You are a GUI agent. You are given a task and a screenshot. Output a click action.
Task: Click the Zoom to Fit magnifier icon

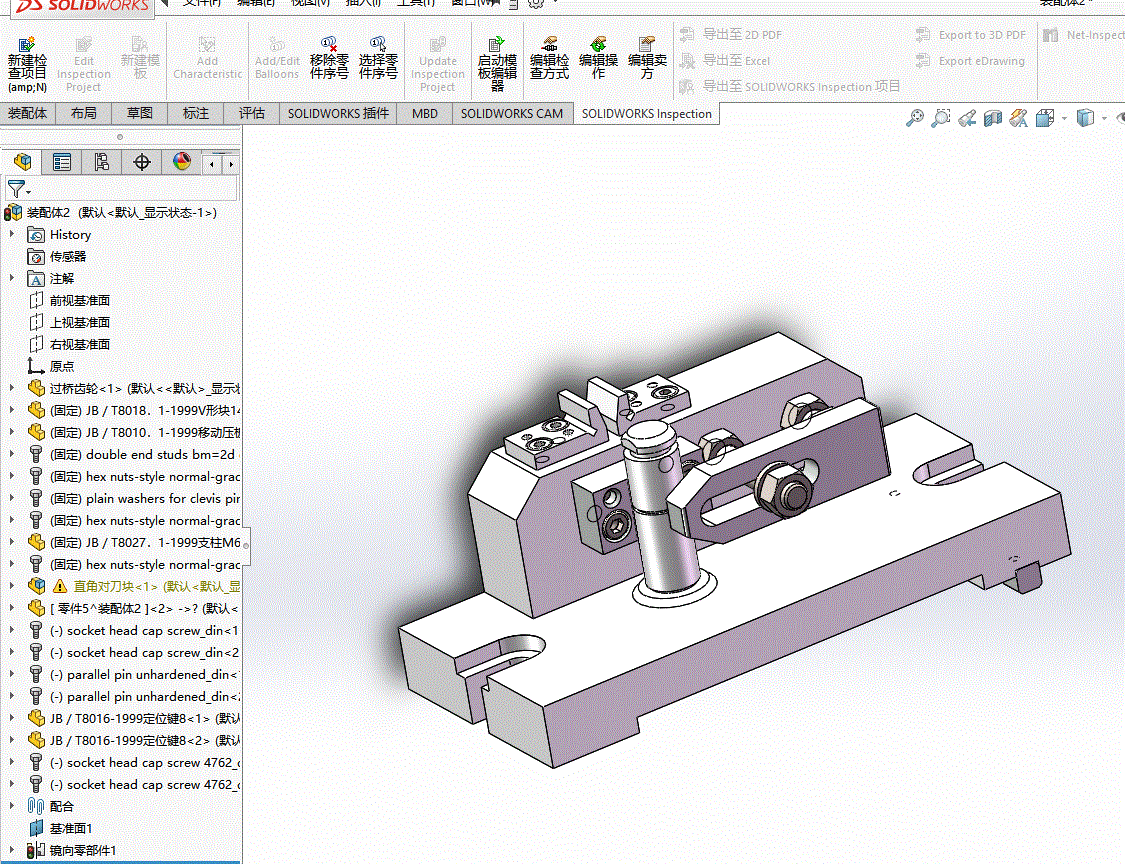914,119
